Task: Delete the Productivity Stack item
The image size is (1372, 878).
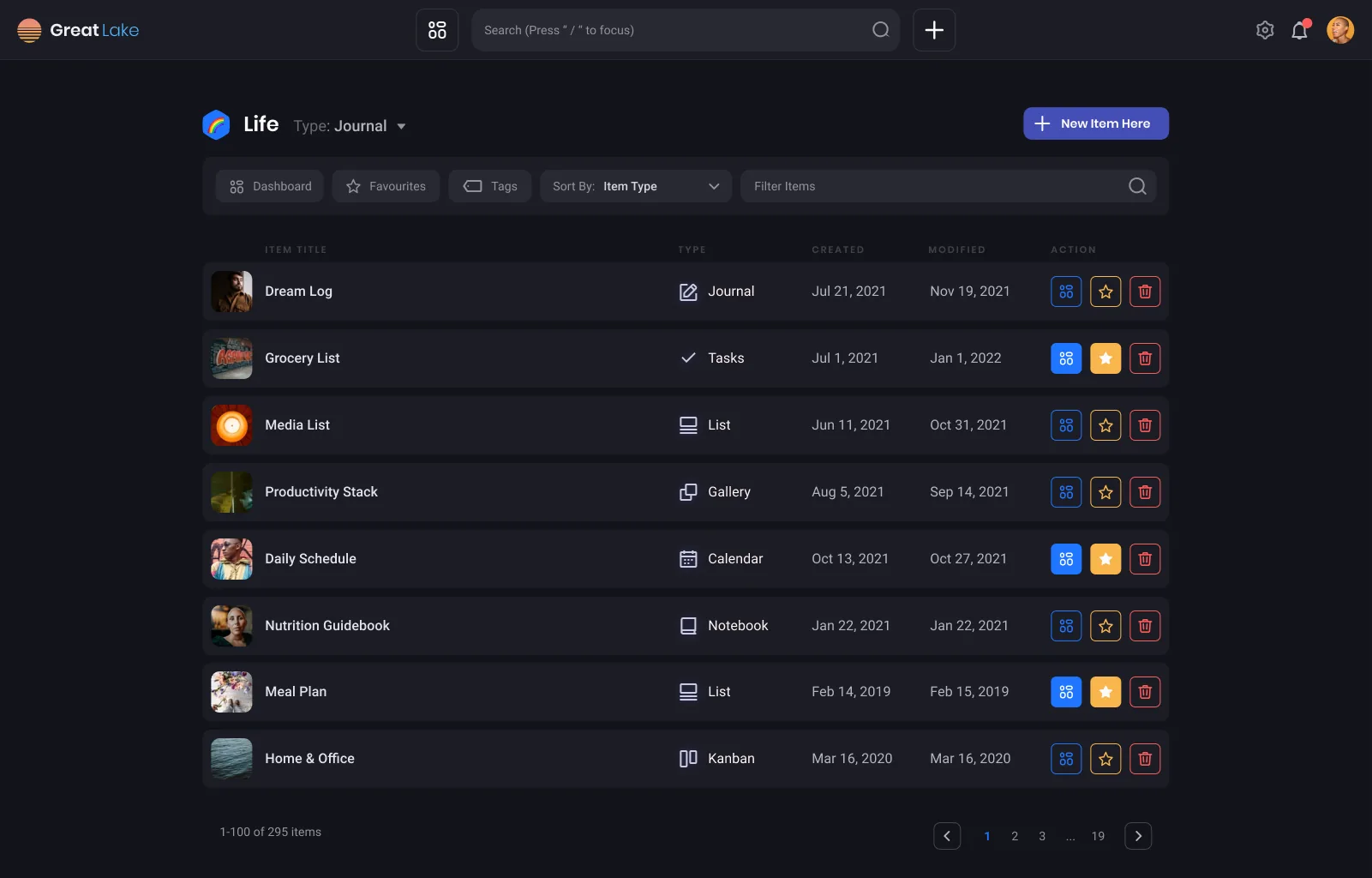Action: click(x=1145, y=492)
